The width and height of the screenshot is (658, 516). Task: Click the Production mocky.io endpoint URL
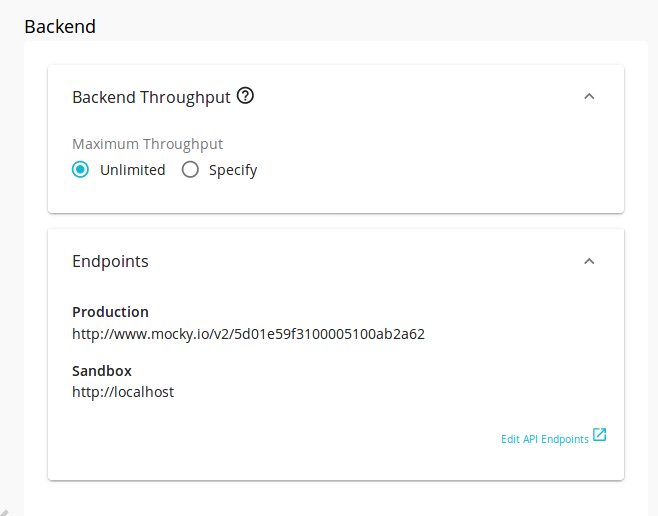point(248,334)
